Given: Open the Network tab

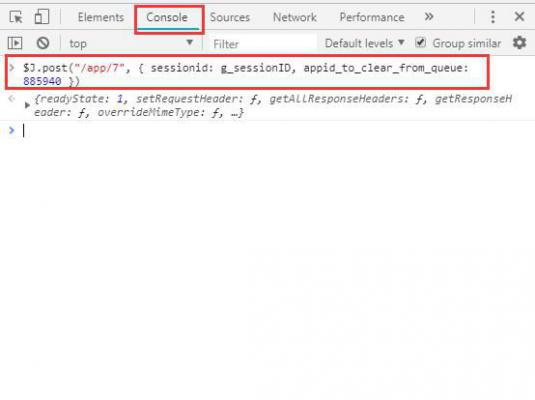Looking at the screenshot, I should tap(295, 17).
